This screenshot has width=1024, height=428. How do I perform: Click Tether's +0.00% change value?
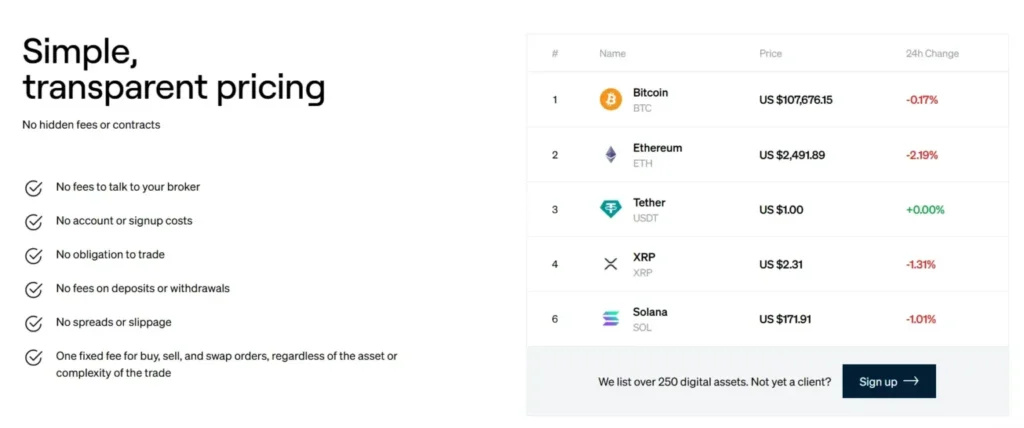coord(925,210)
